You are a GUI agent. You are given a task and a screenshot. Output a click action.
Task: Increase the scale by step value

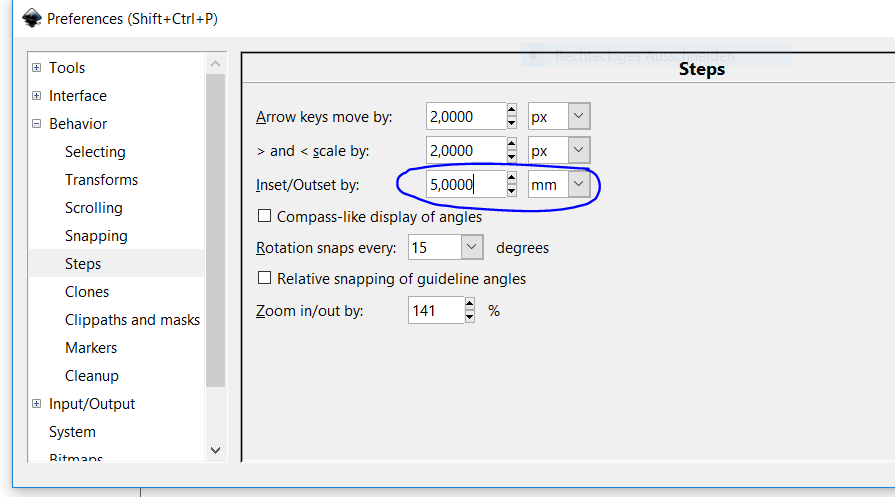click(x=511, y=144)
